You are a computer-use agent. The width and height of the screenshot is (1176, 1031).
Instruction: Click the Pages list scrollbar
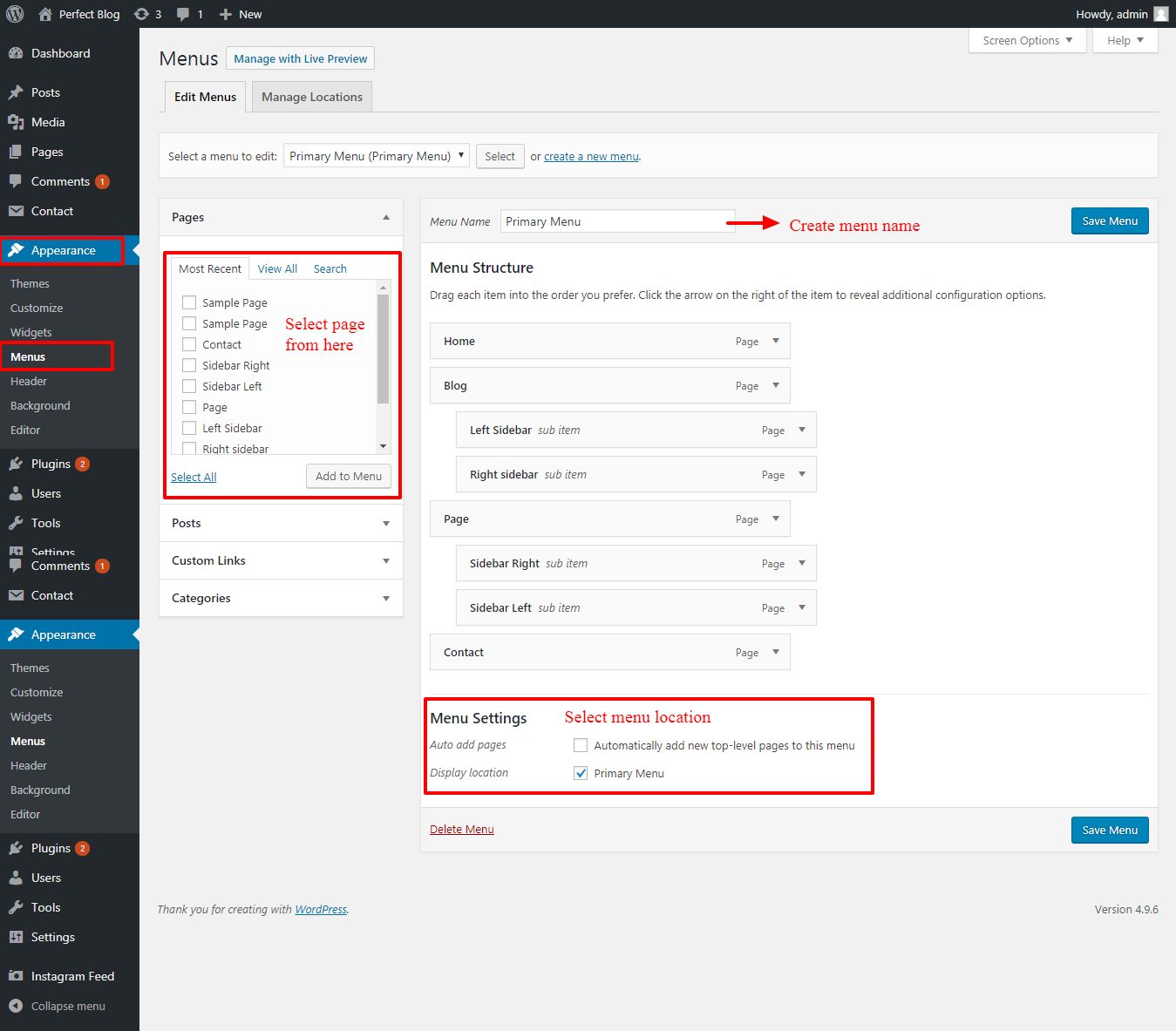(x=383, y=349)
